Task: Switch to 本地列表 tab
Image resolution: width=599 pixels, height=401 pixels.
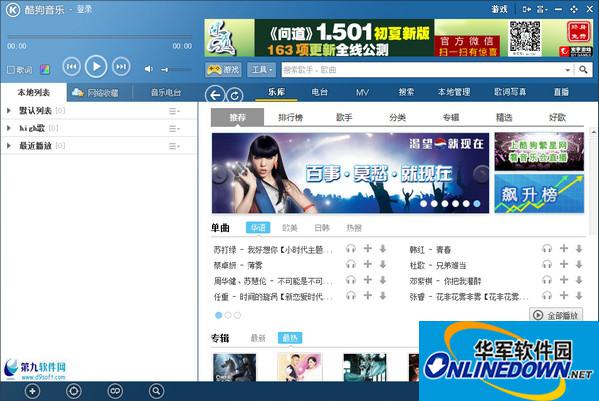Action: tap(34, 92)
